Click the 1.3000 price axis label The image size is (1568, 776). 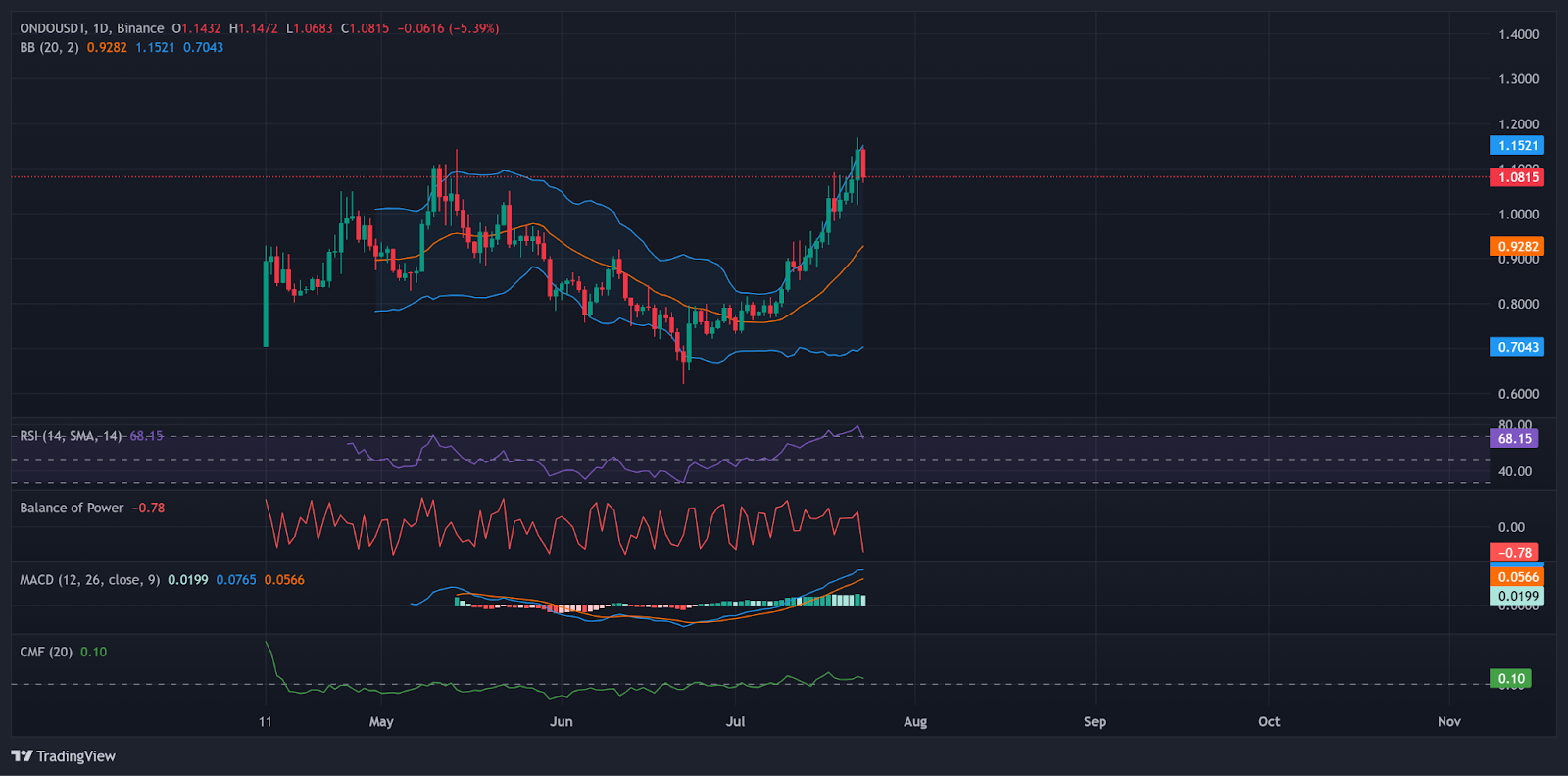[x=1518, y=79]
